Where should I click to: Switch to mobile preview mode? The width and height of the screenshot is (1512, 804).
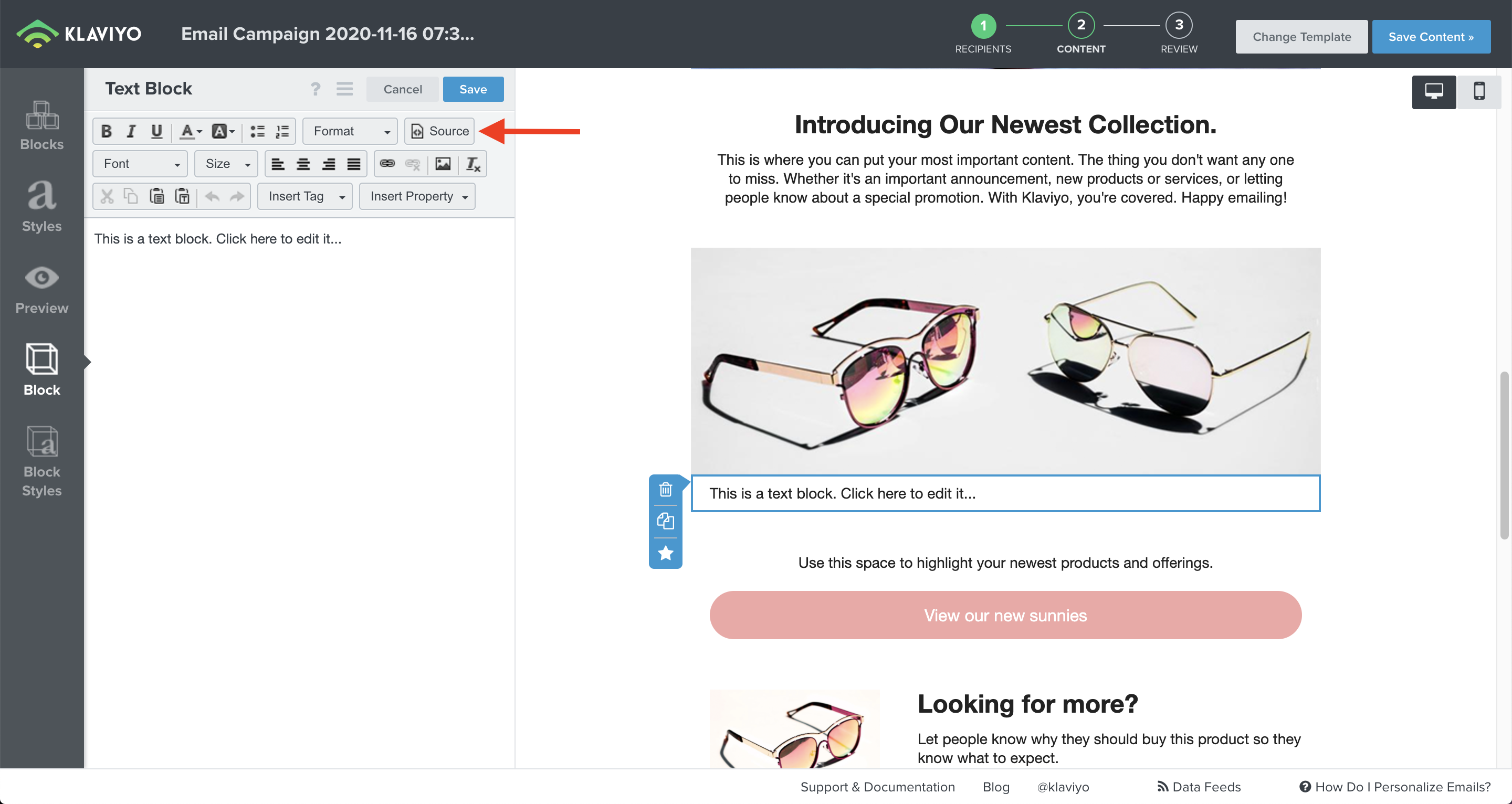[x=1478, y=91]
